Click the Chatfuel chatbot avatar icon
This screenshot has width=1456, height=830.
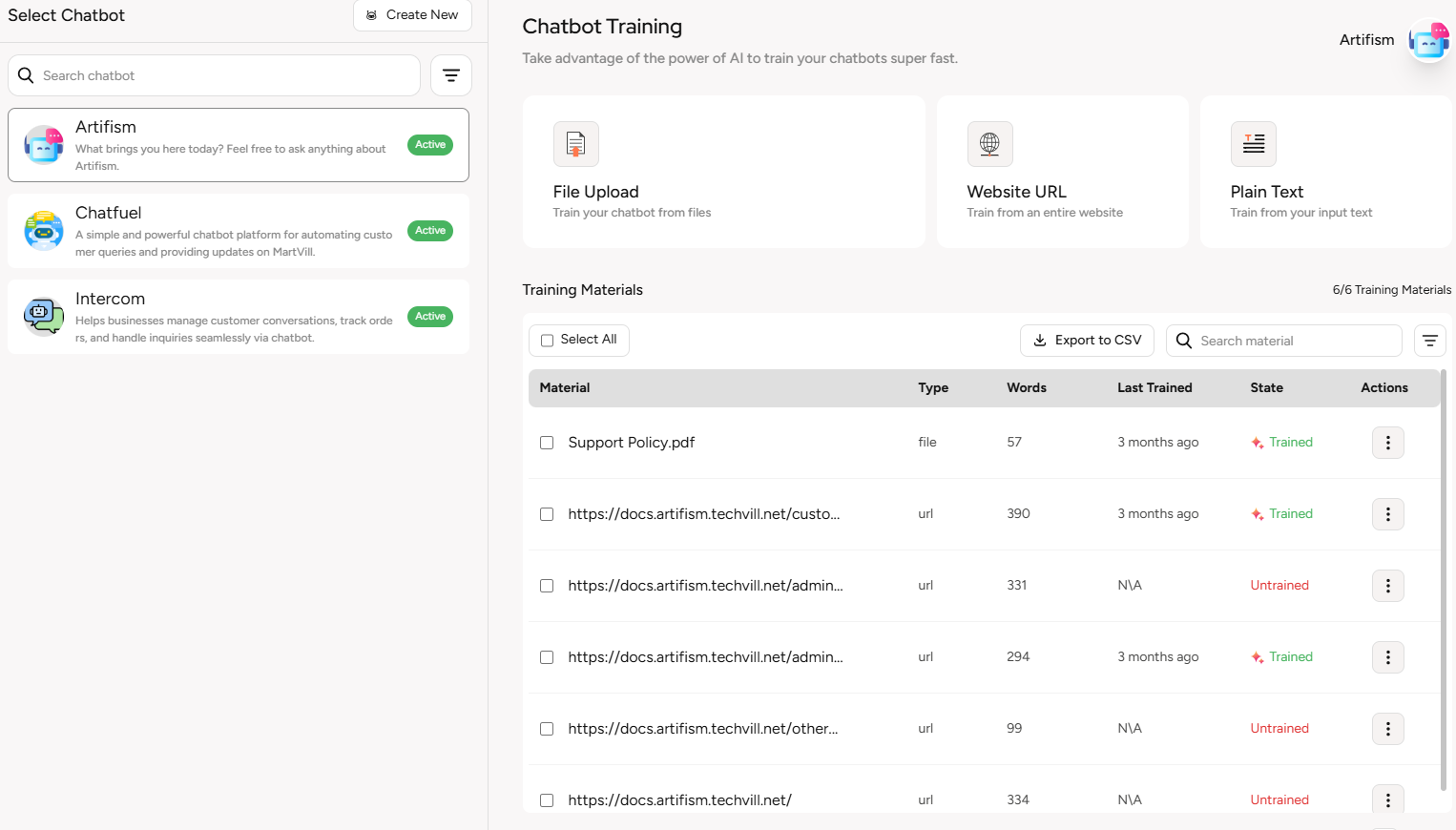(44, 231)
